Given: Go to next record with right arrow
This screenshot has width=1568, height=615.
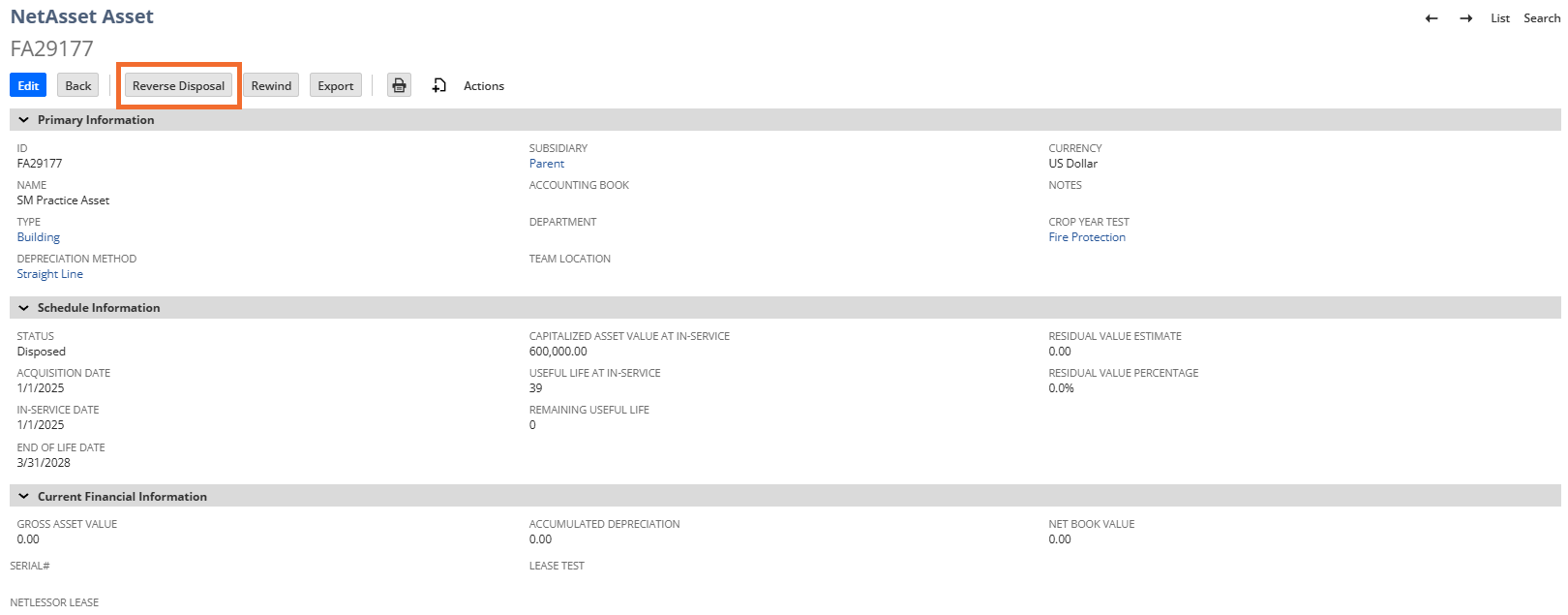Looking at the screenshot, I should (x=1466, y=18).
